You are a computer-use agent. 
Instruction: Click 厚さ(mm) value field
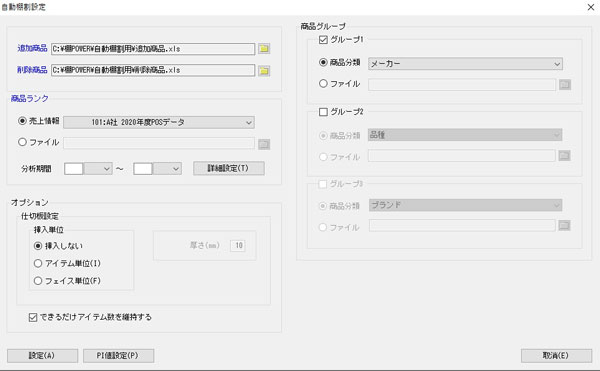point(238,246)
